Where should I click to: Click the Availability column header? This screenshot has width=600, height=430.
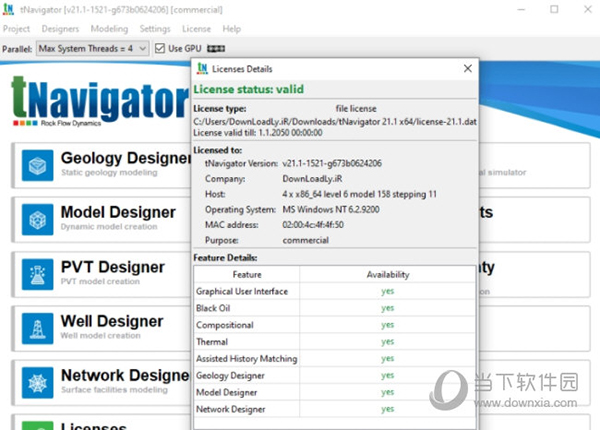tap(388, 274)
